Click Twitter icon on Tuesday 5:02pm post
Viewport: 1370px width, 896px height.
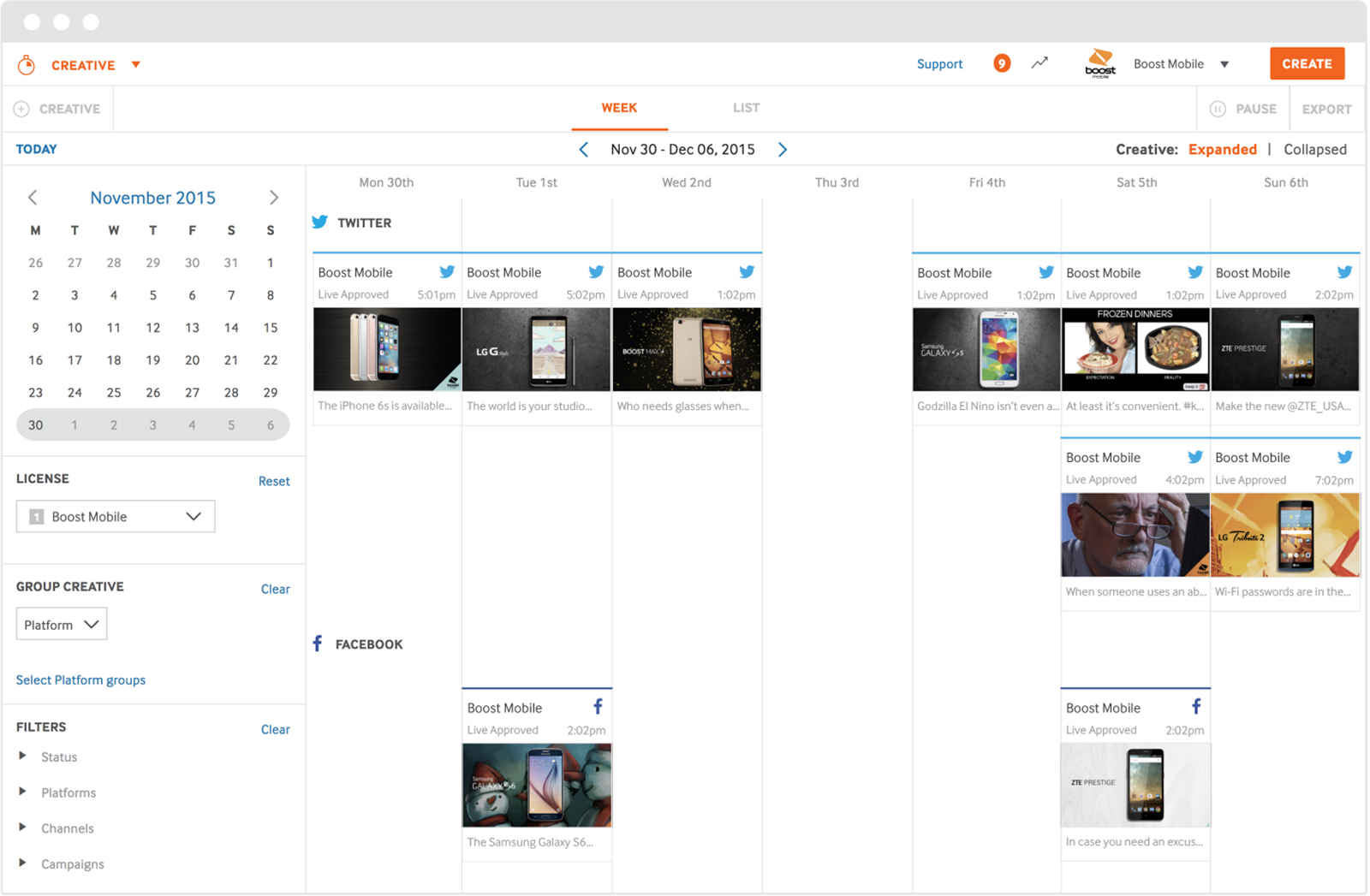point(596,272)
